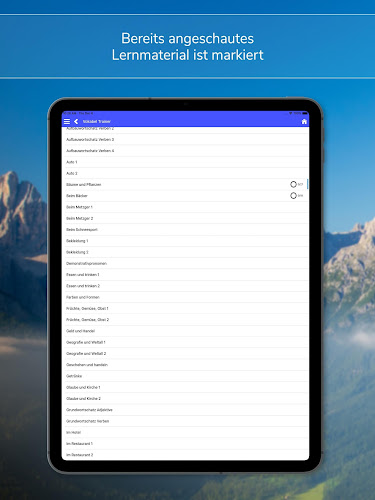
Task: Select Grundwortschatz Verben
Action: click(x=185, y=421)
